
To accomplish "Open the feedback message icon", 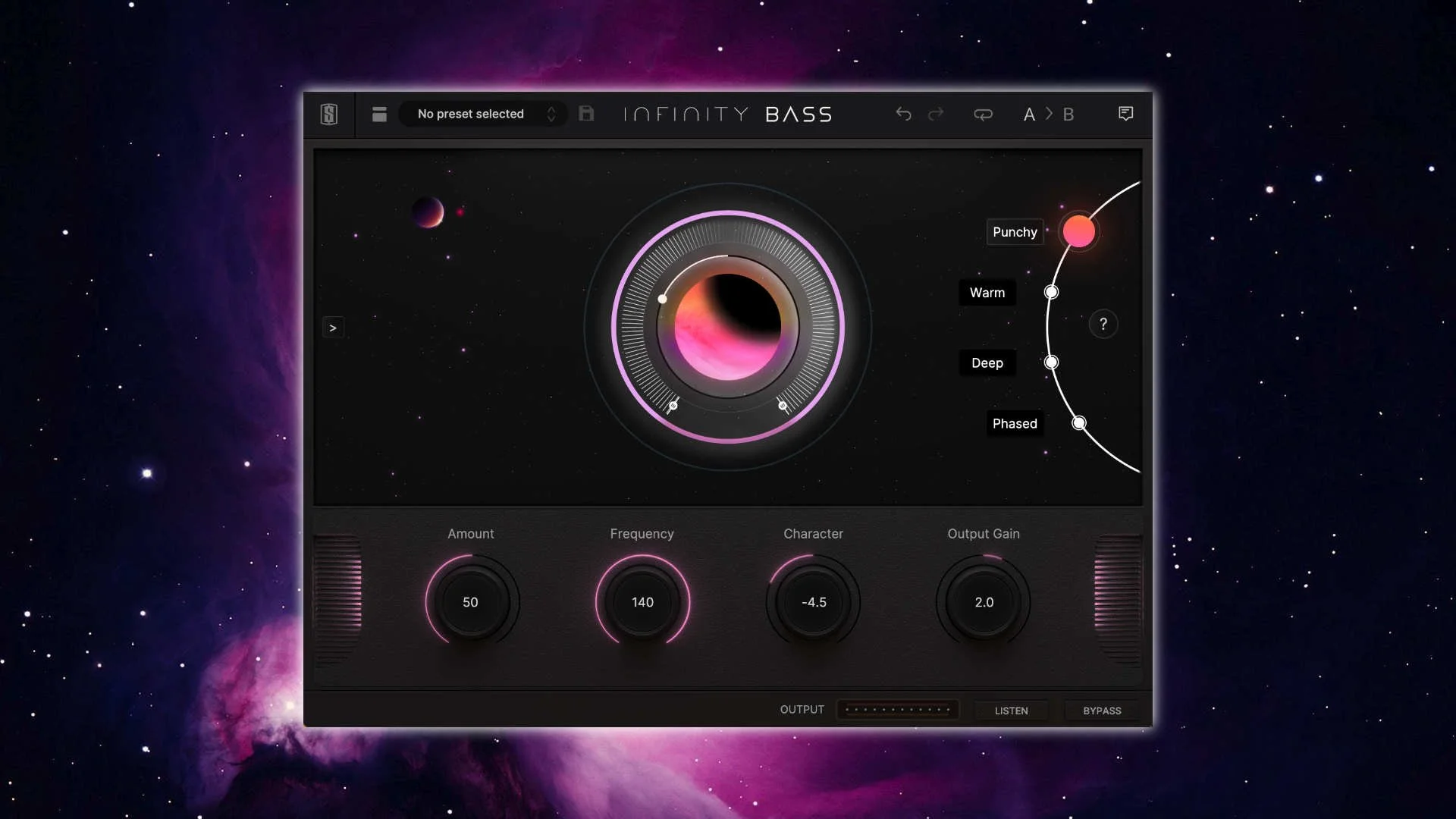I will 1125,113.
